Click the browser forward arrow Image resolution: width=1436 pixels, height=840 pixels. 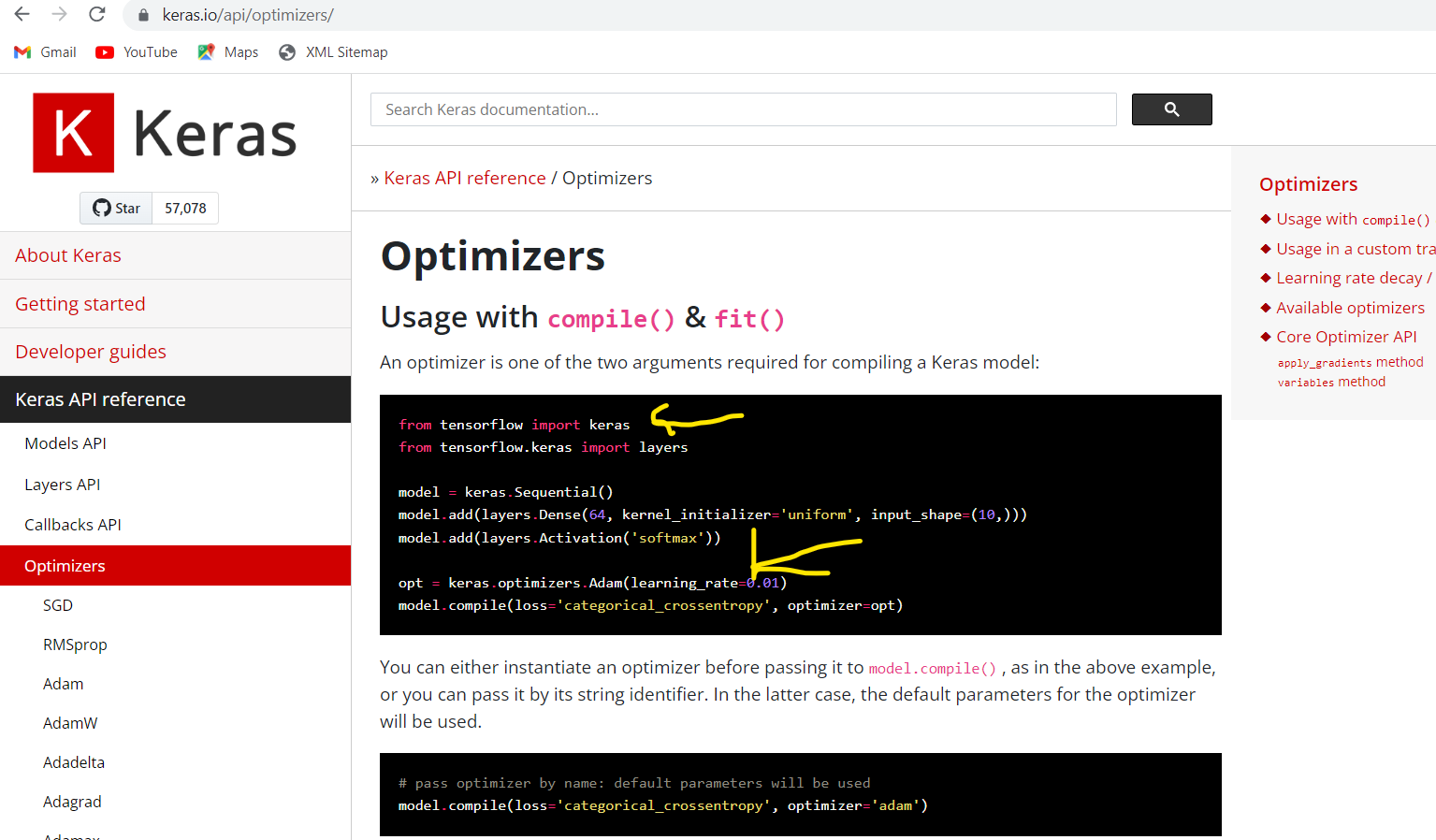point(59,14)
